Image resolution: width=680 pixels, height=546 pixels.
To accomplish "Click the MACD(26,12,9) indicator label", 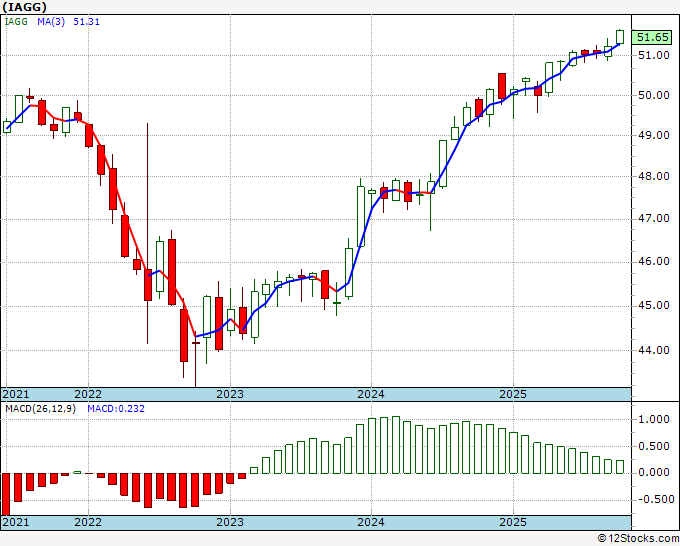I will pos(41,409).
